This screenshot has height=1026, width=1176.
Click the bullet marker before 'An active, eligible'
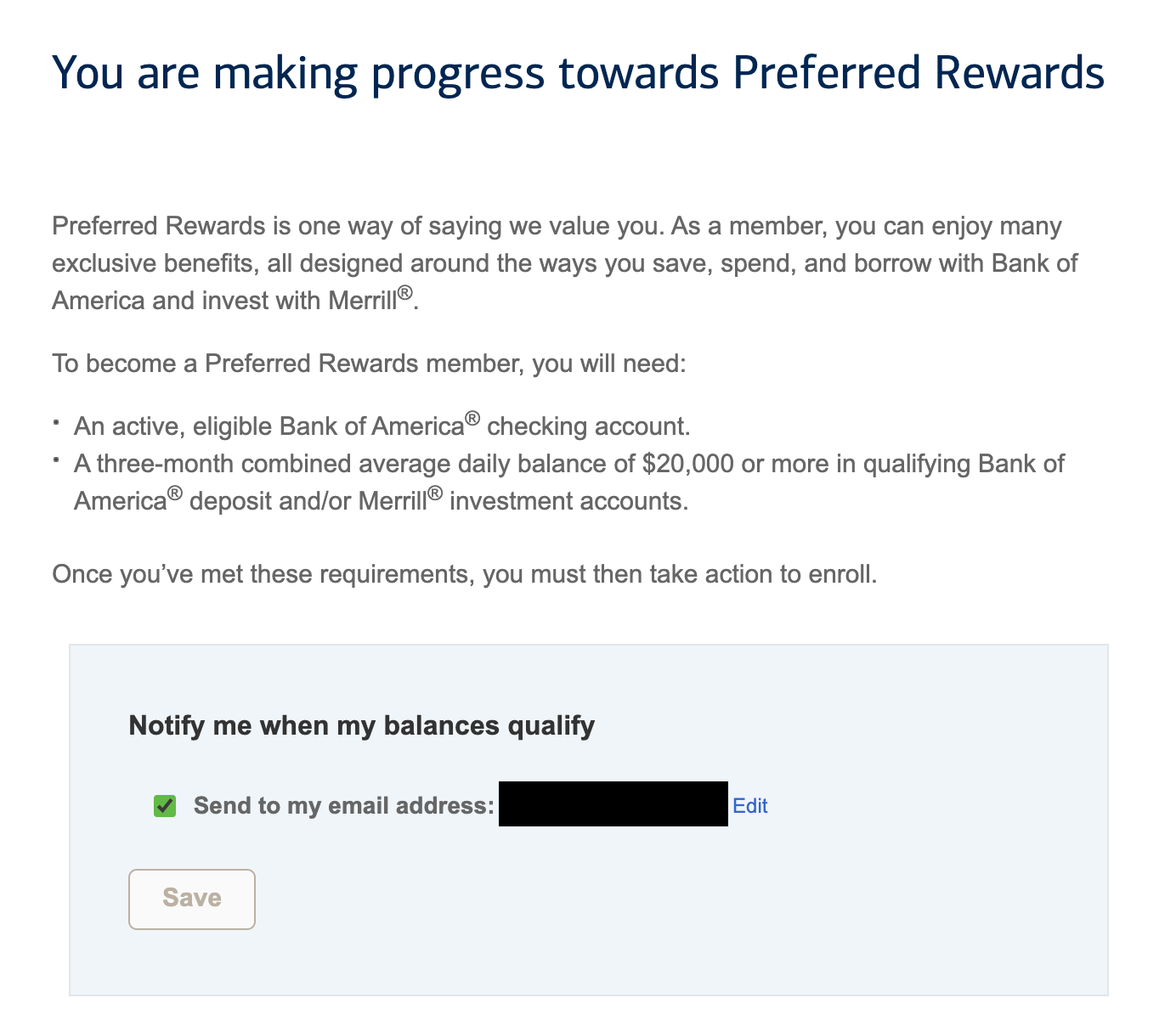(56, 421)
